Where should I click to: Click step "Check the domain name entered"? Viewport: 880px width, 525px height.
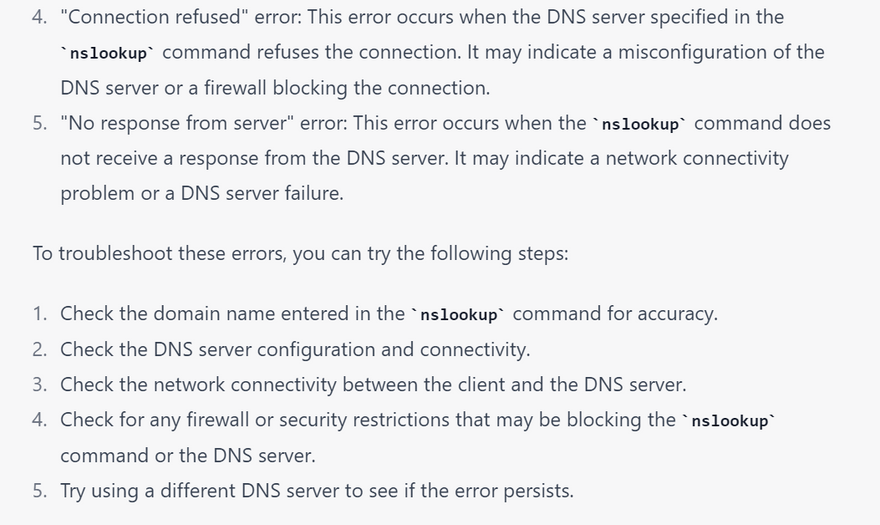(232, 313)
